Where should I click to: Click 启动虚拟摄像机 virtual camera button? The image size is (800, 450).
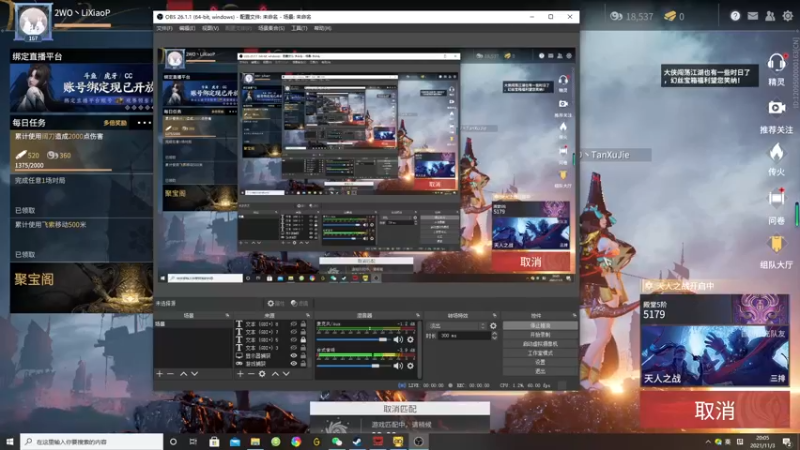coord(540,344)
